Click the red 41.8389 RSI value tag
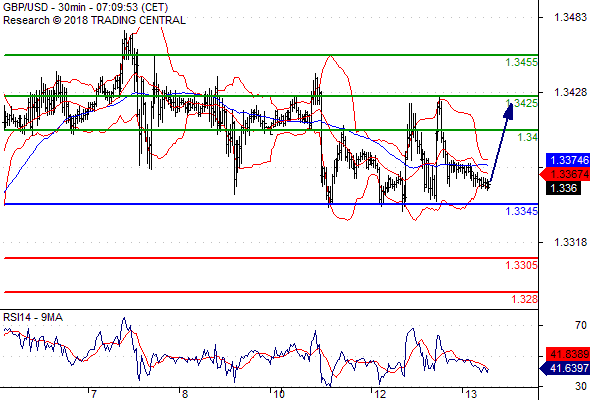 [x=568, y=354]
